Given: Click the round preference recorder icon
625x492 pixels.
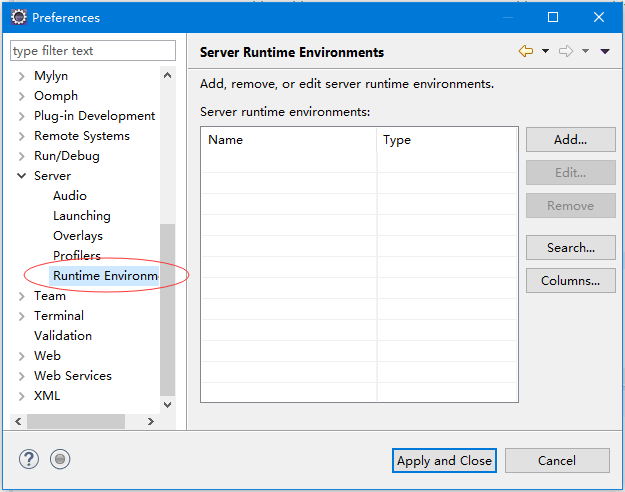Looking at the screenshot, I should [x=60, y=459].
